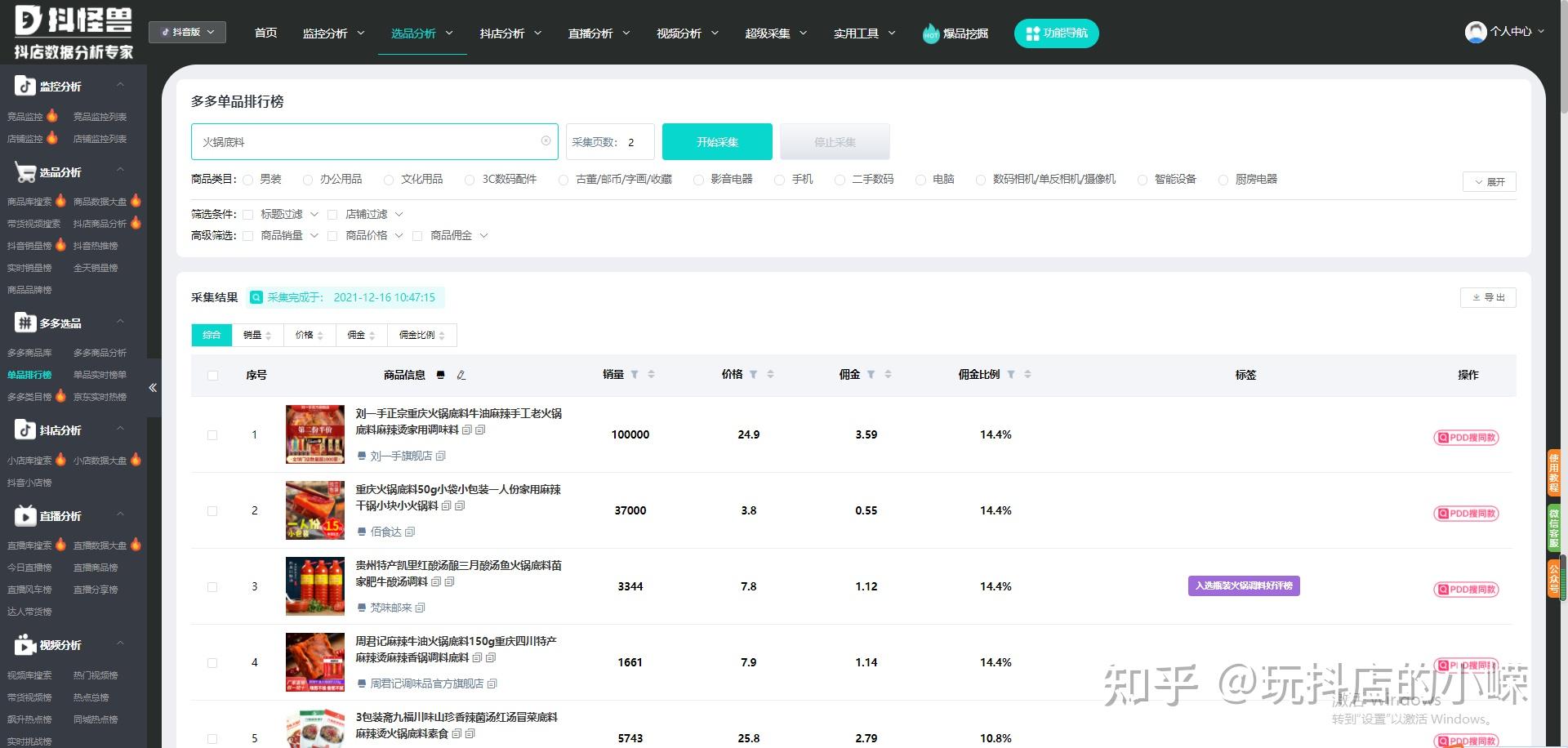Open 单品实时榜单 in sidebar
1568x748 pixels.
(x=100, y=375)
